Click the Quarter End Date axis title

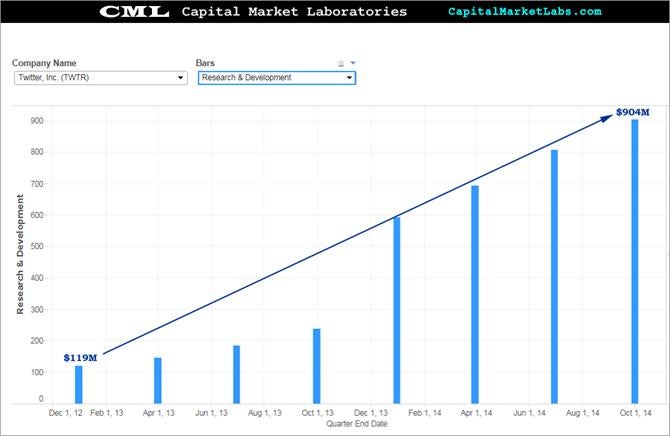[x=357, y=424]
